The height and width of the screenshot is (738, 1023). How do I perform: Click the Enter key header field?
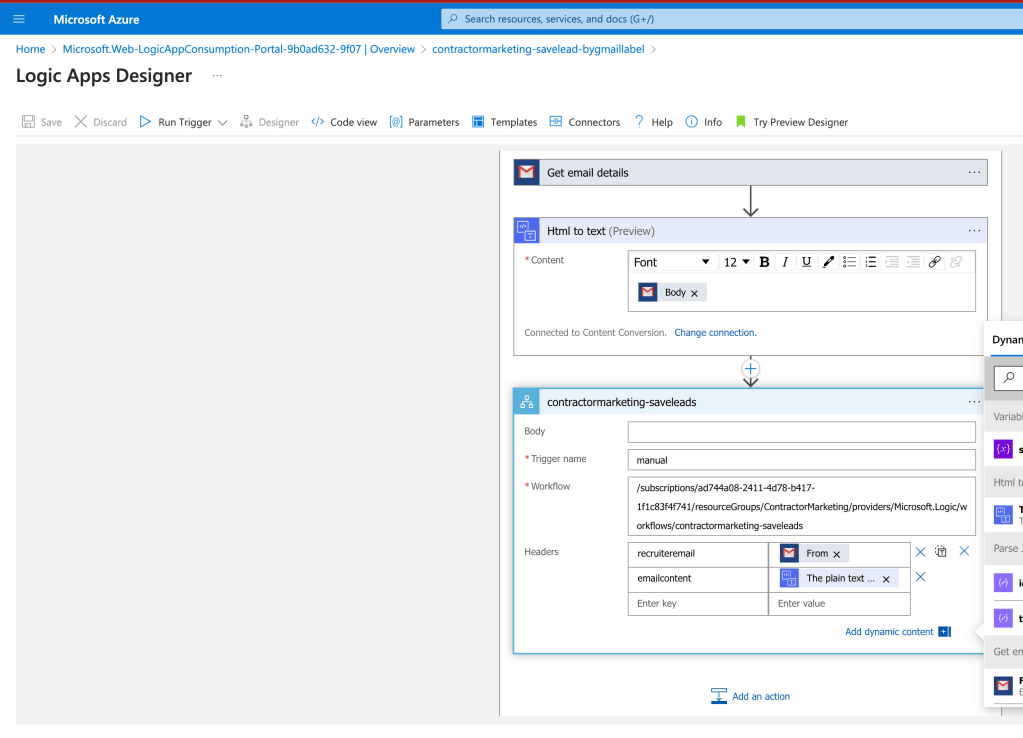(x=698, y=604)
